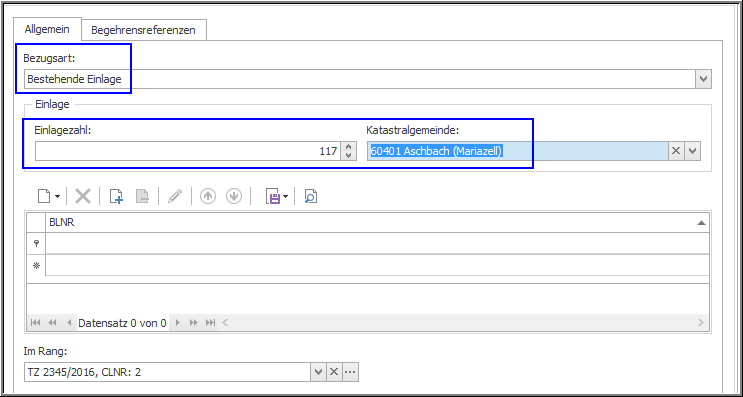Click the grey X delete toolbar icon

(83, 196)
